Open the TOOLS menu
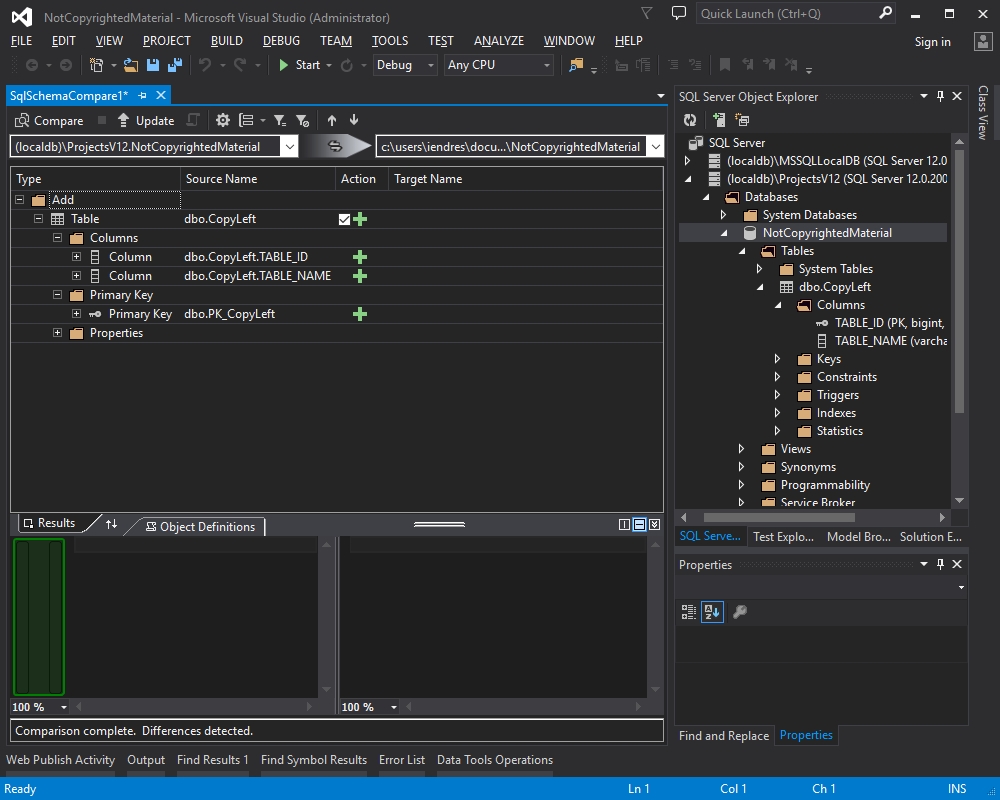 tap(390, 41)
